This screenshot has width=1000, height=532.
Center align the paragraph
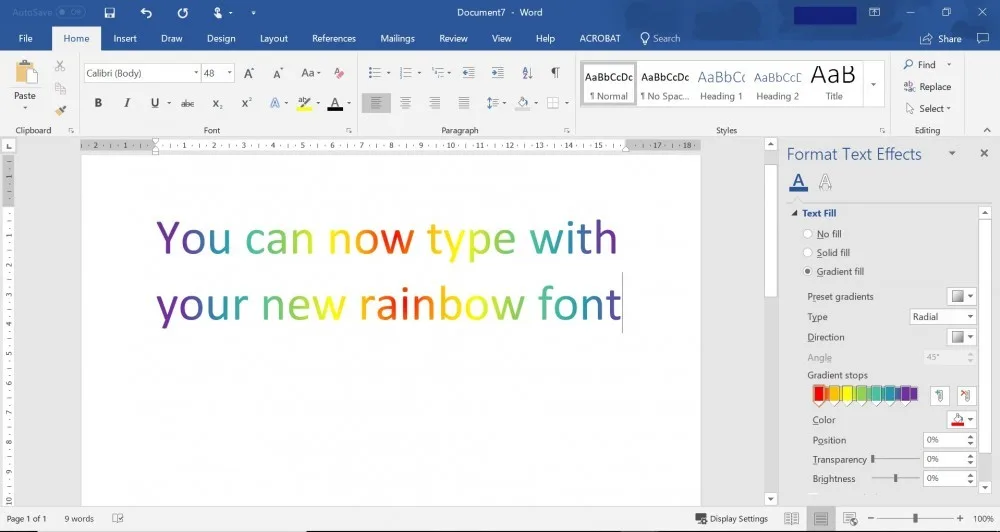405,103
